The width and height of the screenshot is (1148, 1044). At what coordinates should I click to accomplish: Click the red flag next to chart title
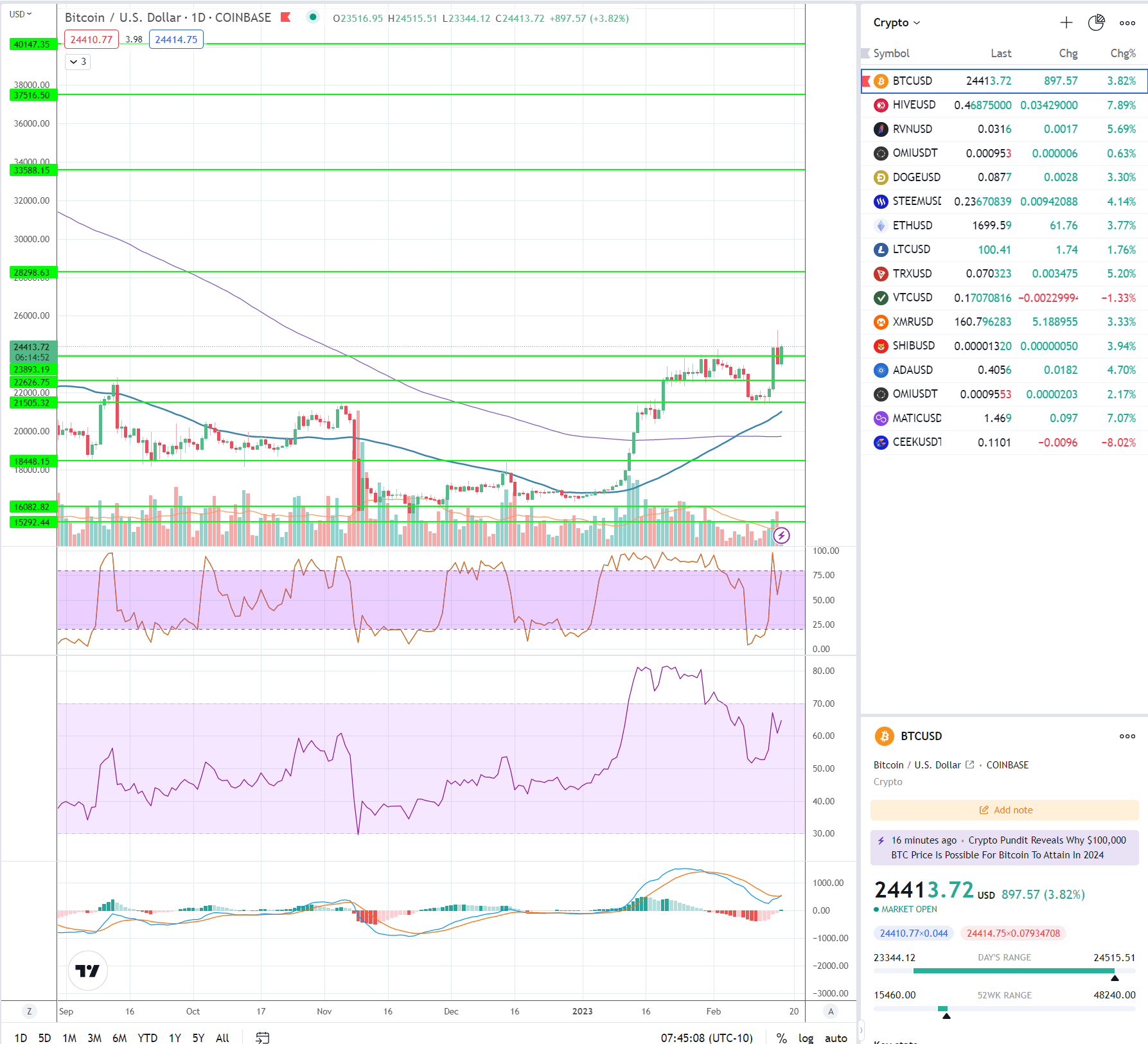(286, 17)
